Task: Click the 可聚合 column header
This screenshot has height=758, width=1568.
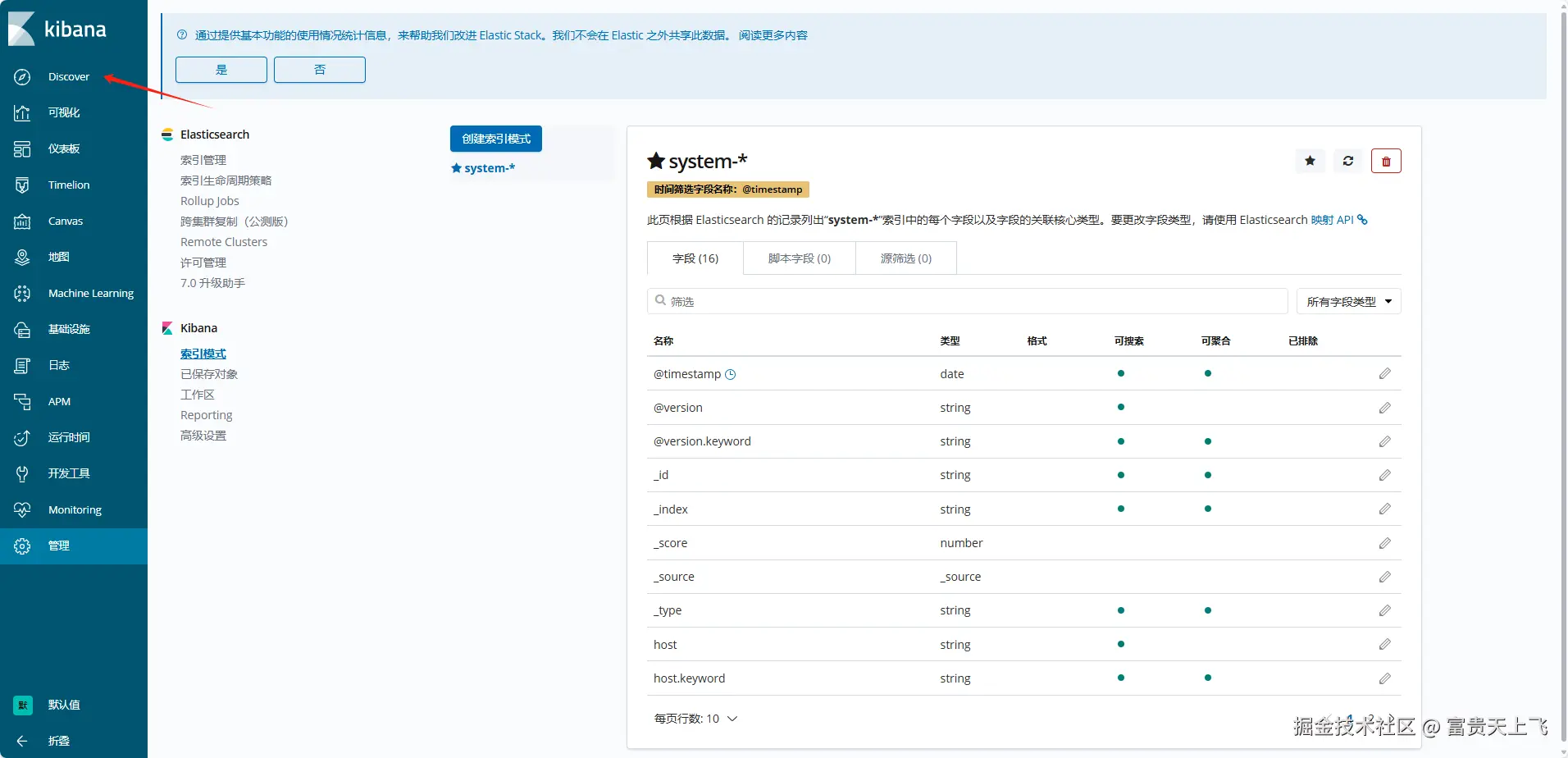Action: (1216, 340)
